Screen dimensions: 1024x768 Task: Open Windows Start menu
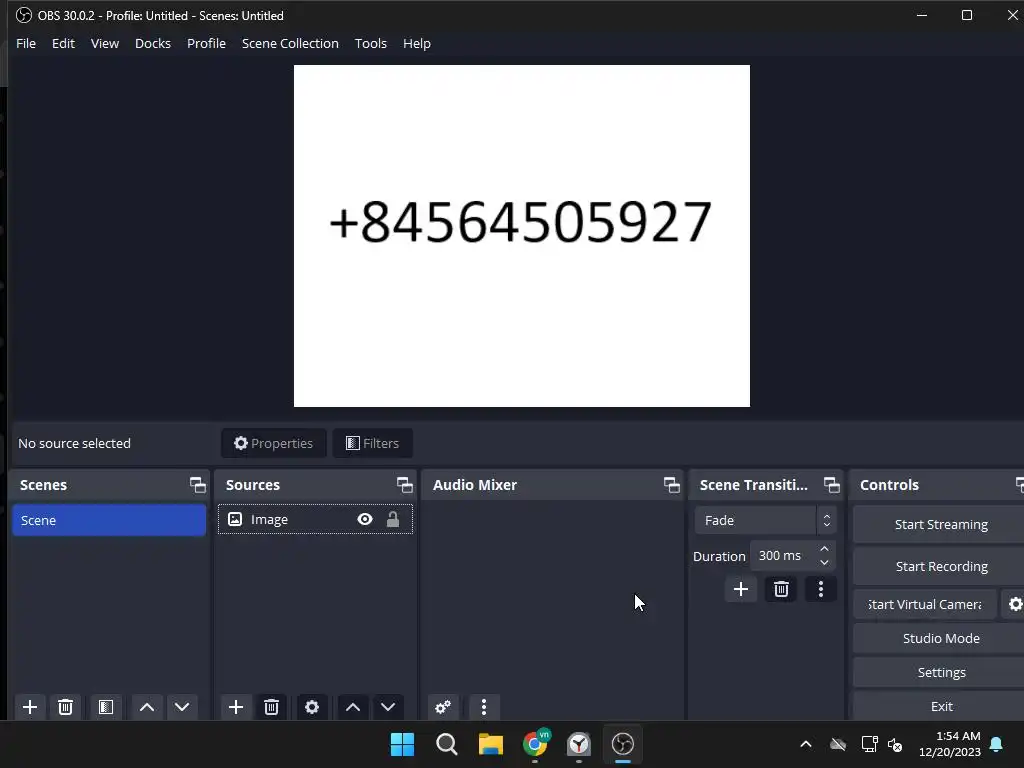click(402, 744)
